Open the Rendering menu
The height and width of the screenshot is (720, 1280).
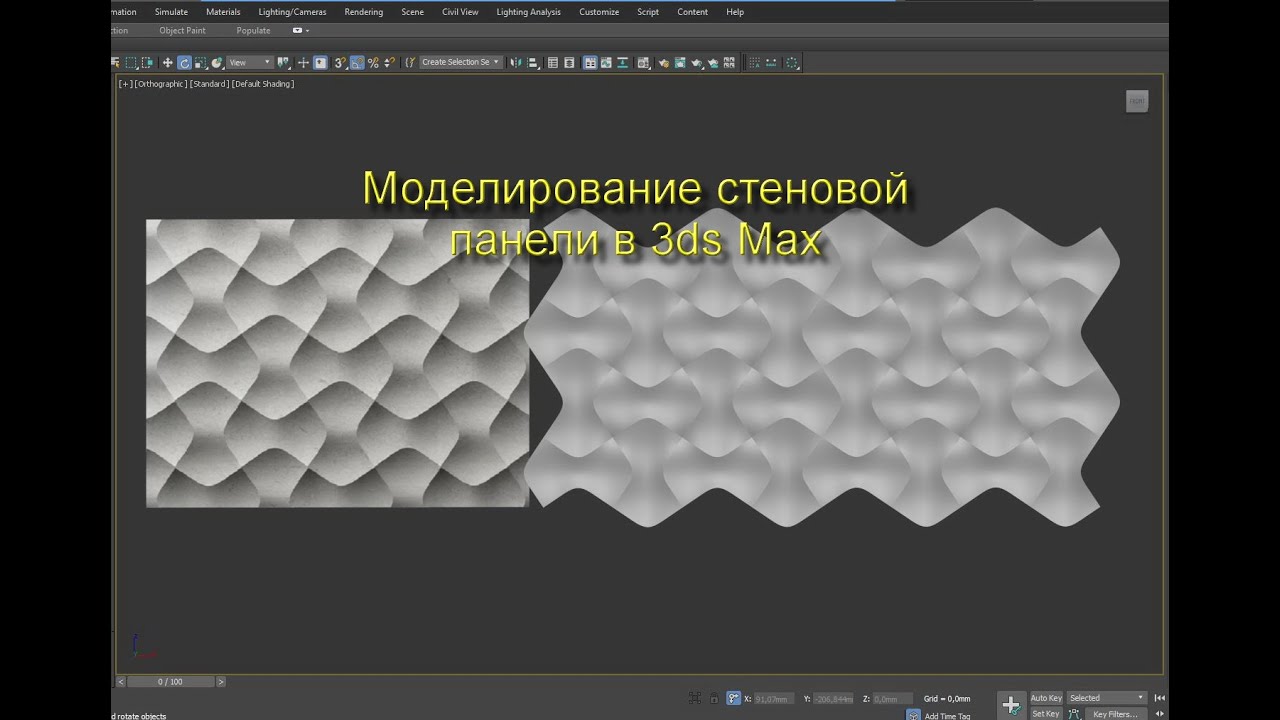point(364,12)
